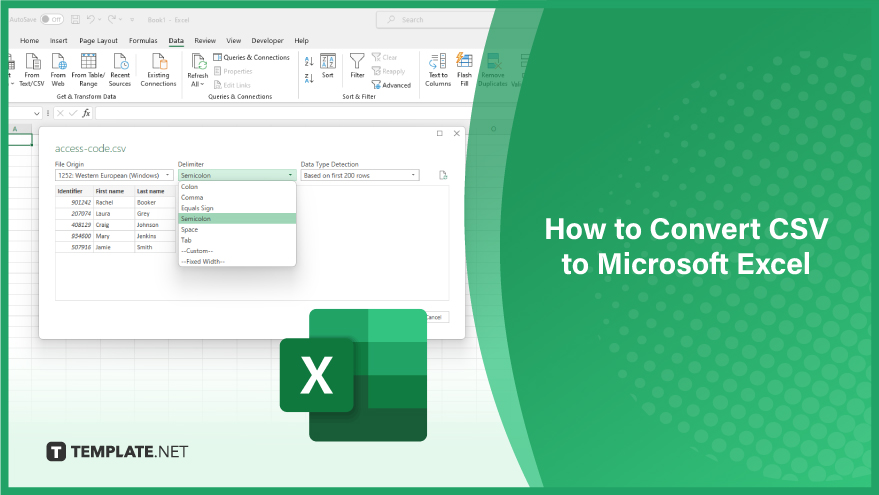Choose --Custom-- delimiter option
The image size is (879, 495).
(237, 251)
